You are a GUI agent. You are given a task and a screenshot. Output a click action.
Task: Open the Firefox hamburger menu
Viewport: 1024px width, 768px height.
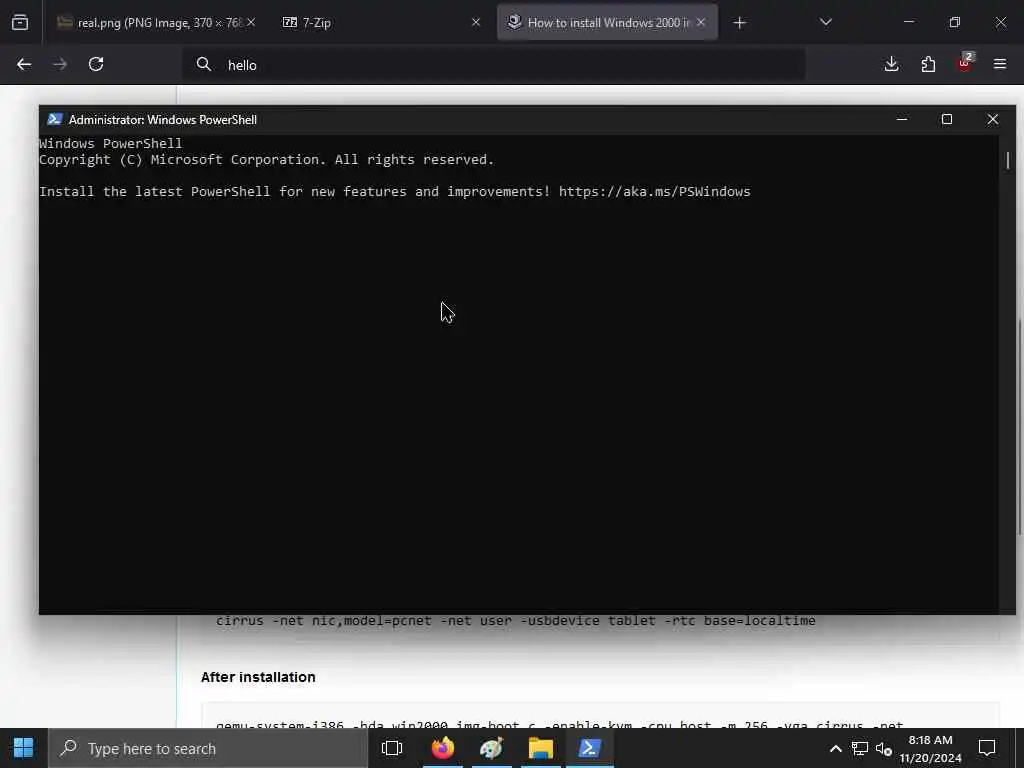[x=1000, y=64]
